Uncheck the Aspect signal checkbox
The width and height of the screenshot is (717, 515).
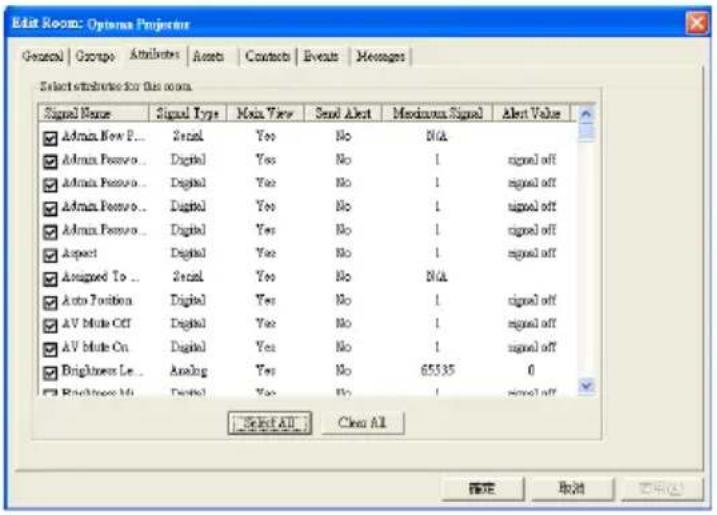[x=50, y=255]
